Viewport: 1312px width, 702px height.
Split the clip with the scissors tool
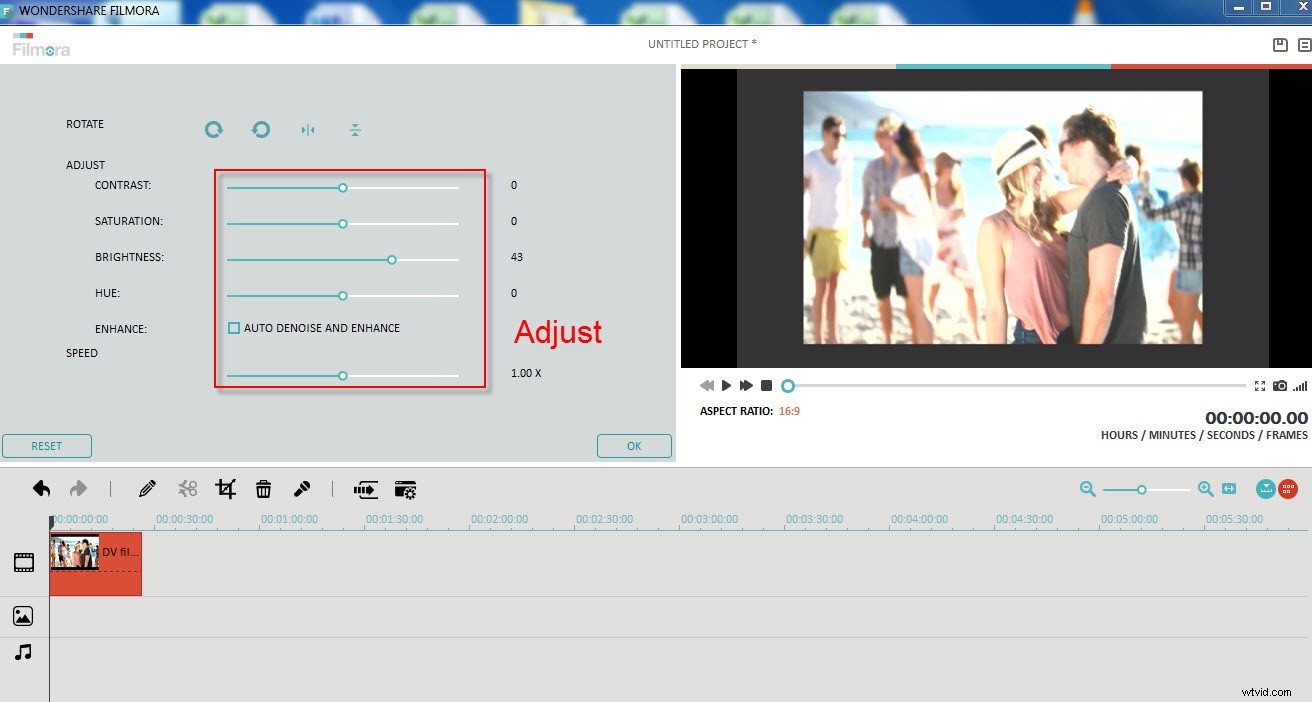[x=187, y=488]
